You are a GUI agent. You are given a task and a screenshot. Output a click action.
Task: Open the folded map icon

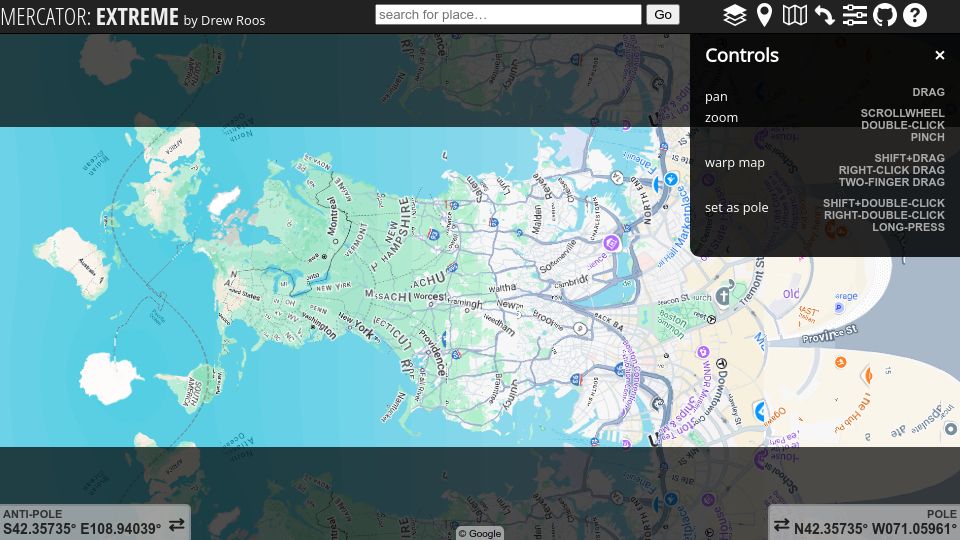pos(794,15)
